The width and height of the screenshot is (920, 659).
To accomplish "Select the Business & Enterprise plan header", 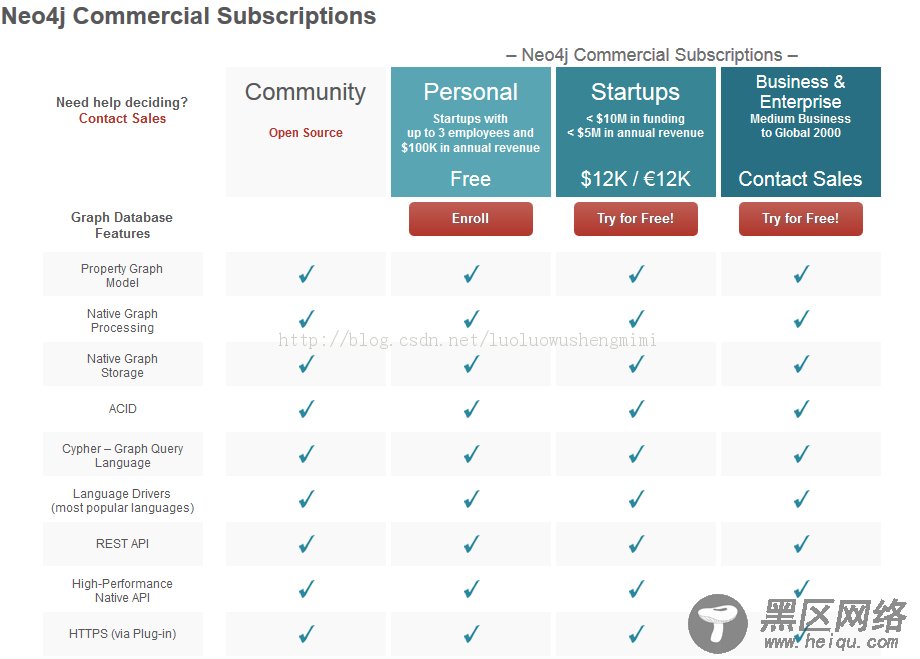I will coord(801,132).
